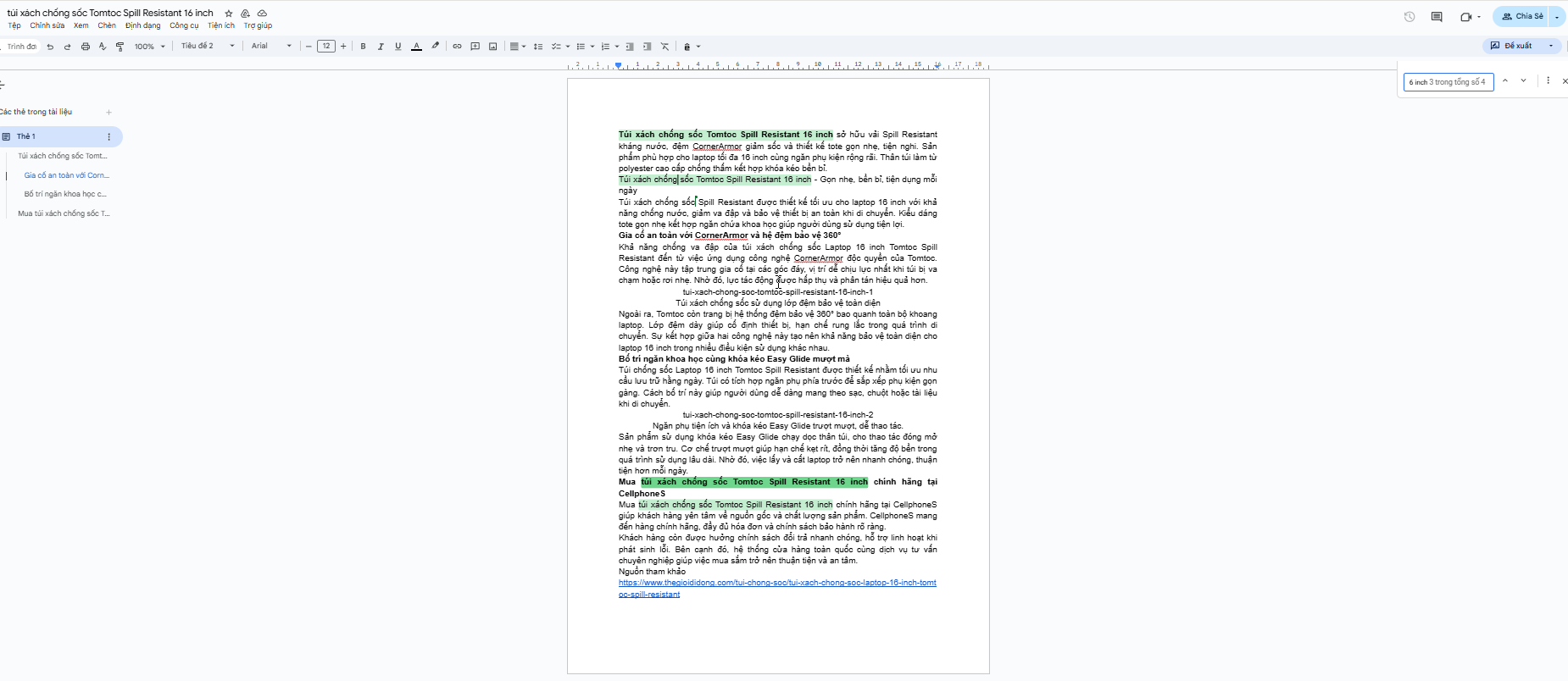The width and height of the screenshot is (1568, 681).
Task: Jump to outline heading Mua túi xách chống sốc
Action: [64, 214]
